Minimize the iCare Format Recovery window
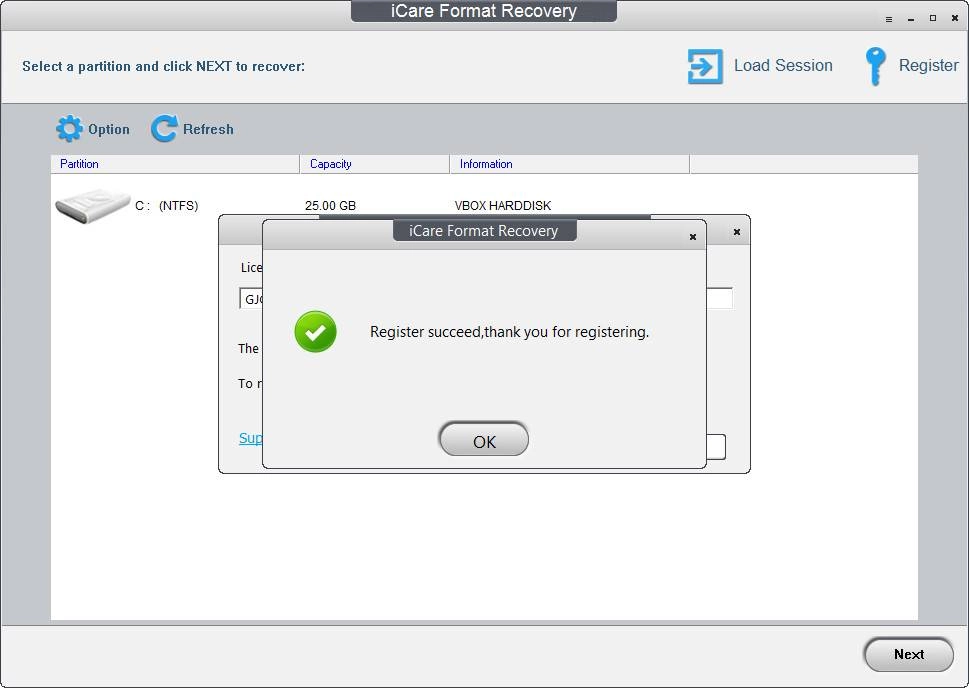The image size is (969, 688). [910, 19]
